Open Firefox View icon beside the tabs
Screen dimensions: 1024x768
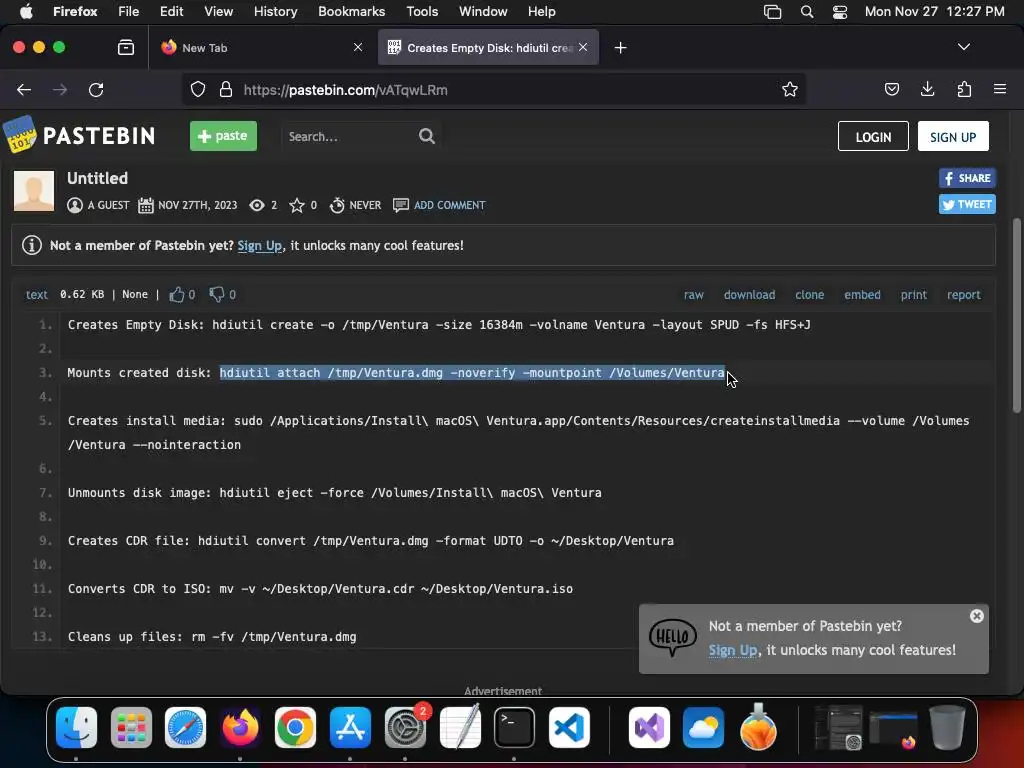click(126, 48)
